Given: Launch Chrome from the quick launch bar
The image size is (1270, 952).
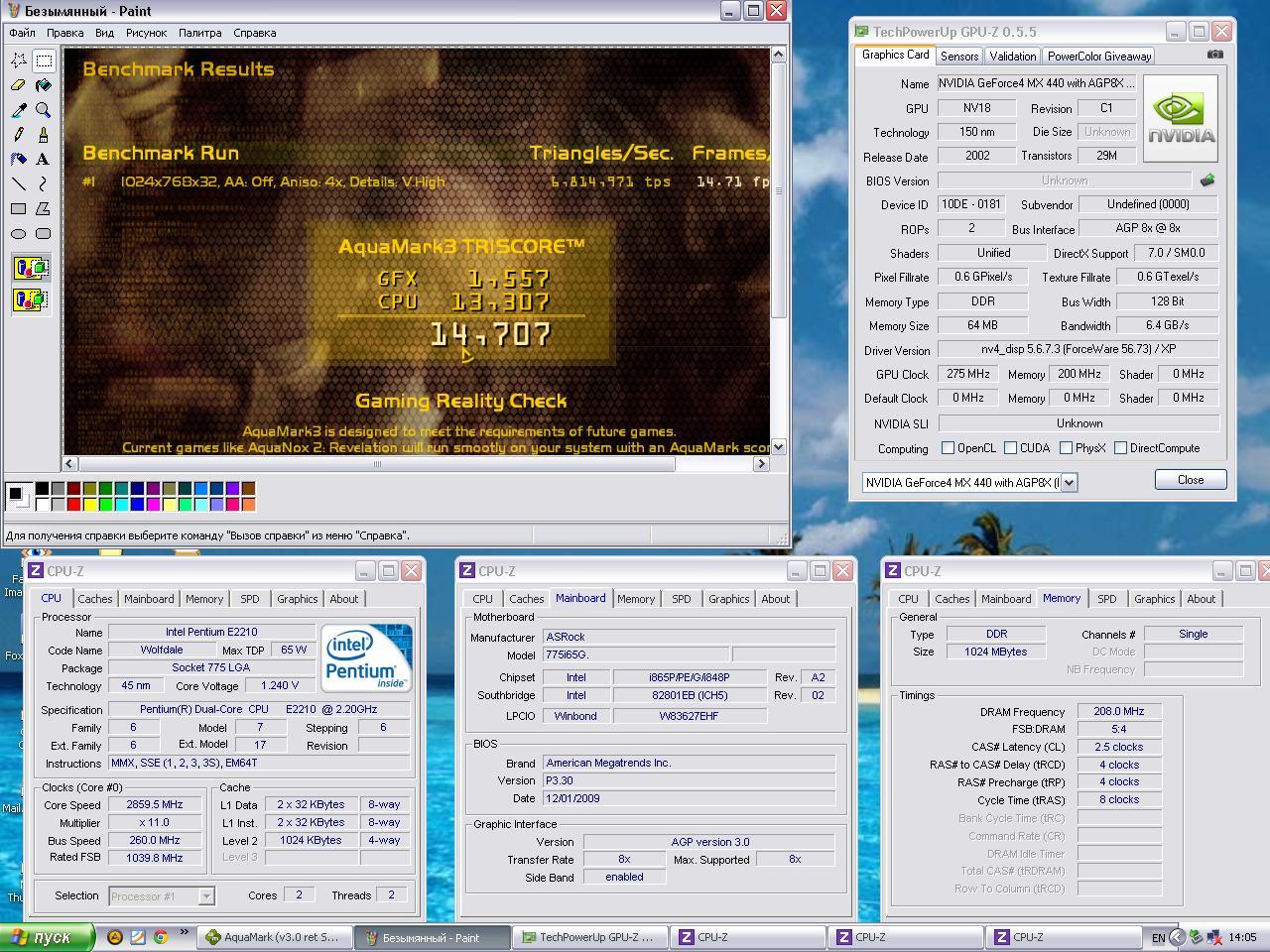Looking at the screenshot, I should point(160,937).
